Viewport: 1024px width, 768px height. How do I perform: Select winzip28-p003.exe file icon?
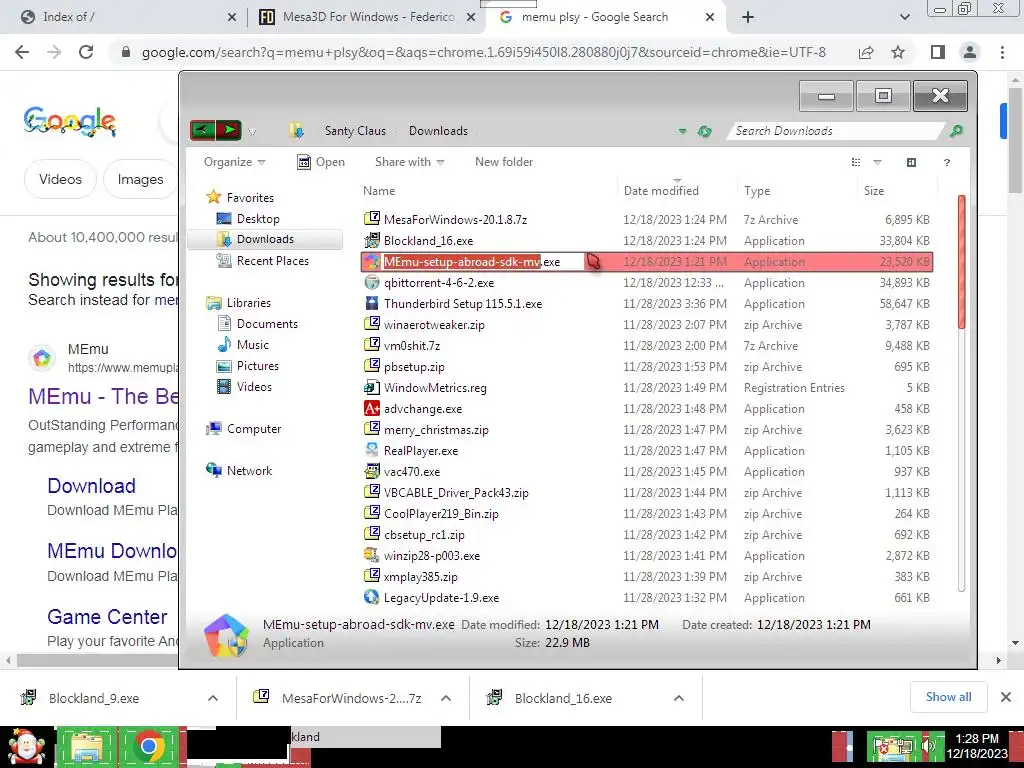pyautogui.click(x=372, y=555)
